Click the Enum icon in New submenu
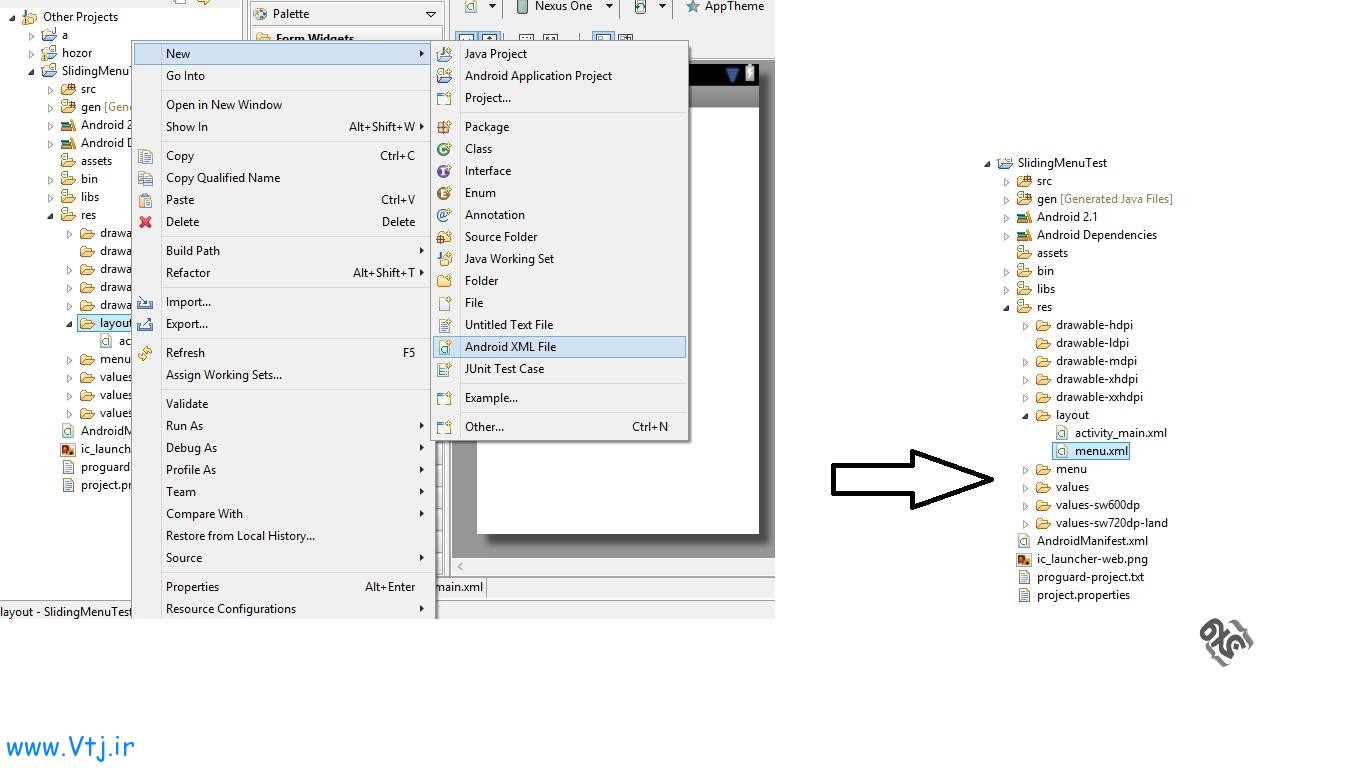The width and height of the screenshot is (1366, 768). (445, 193)
